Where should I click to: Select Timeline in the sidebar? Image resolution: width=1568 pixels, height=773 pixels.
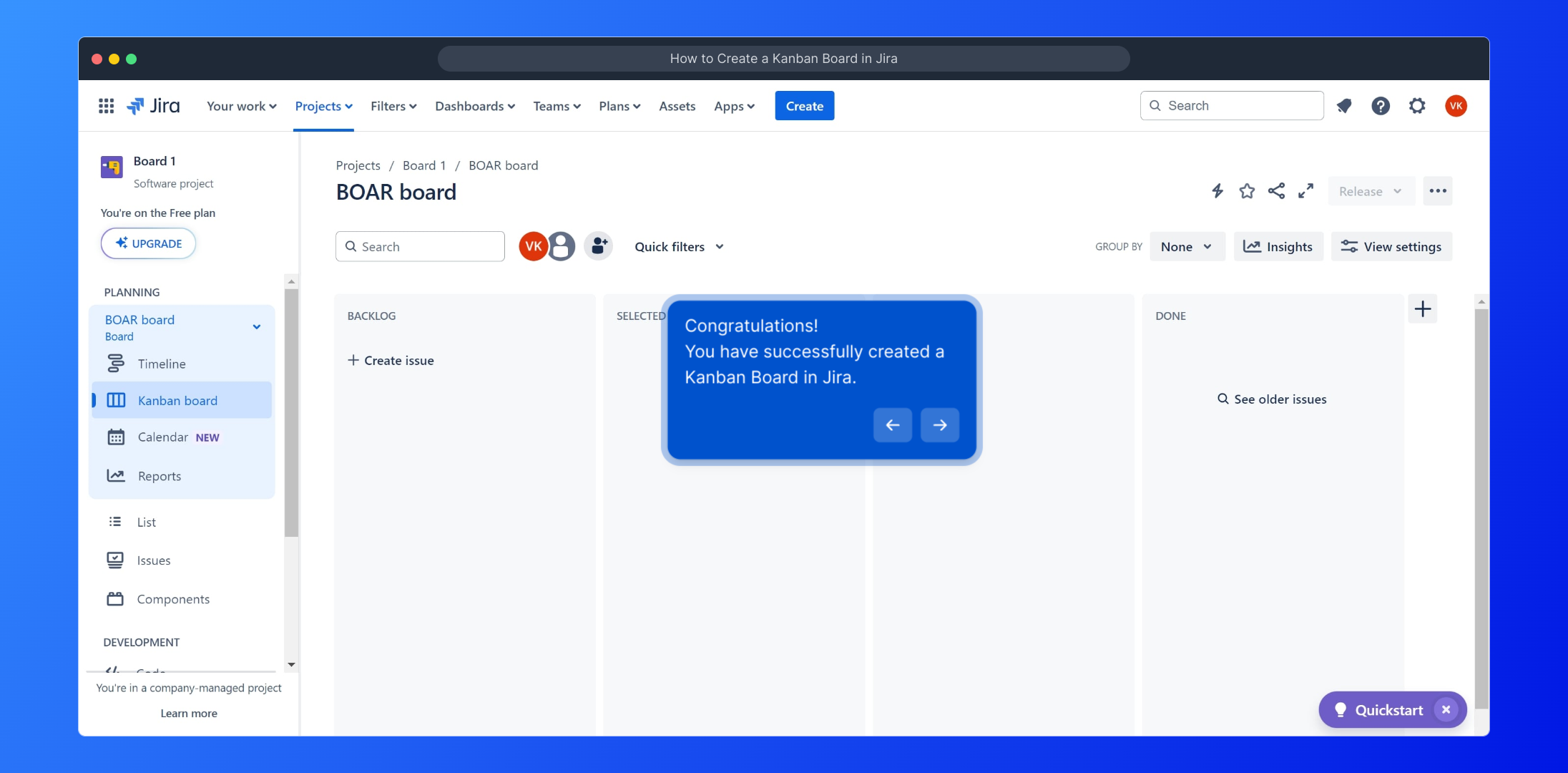click(x=162, y=364)
